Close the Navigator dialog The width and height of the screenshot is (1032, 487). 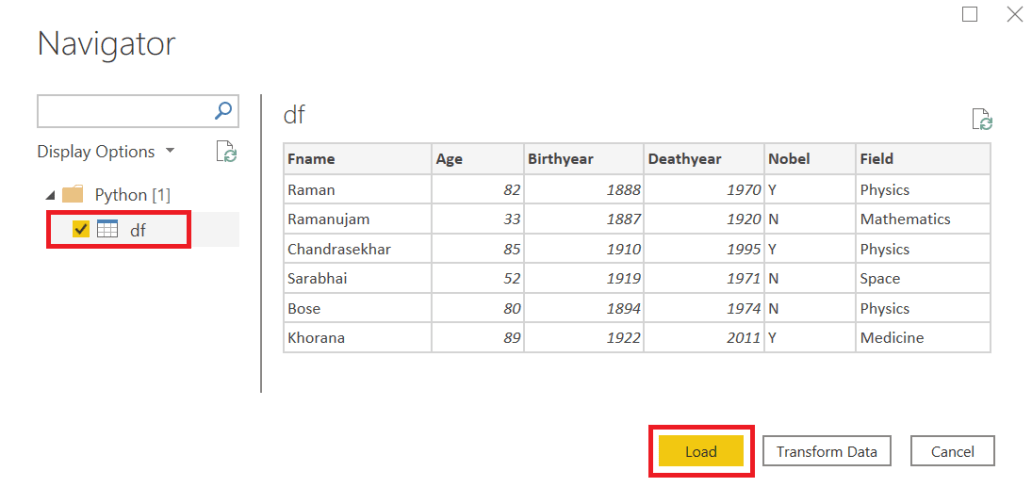1014,14
